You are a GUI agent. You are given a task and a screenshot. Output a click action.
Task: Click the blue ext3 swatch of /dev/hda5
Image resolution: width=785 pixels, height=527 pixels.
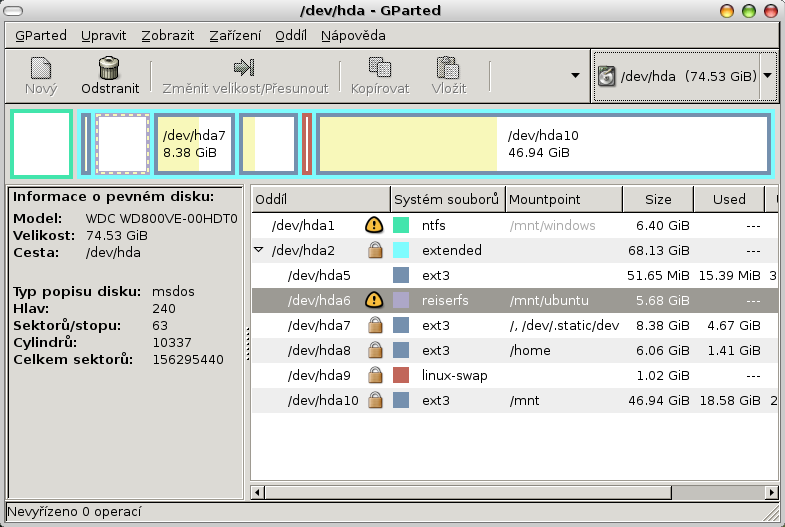tap(401, 275)
